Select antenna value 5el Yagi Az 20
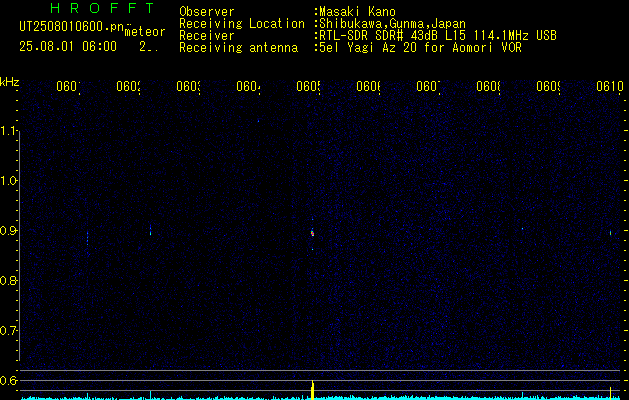The width and height of the screenshot is (629, 400). pos(368,48)
